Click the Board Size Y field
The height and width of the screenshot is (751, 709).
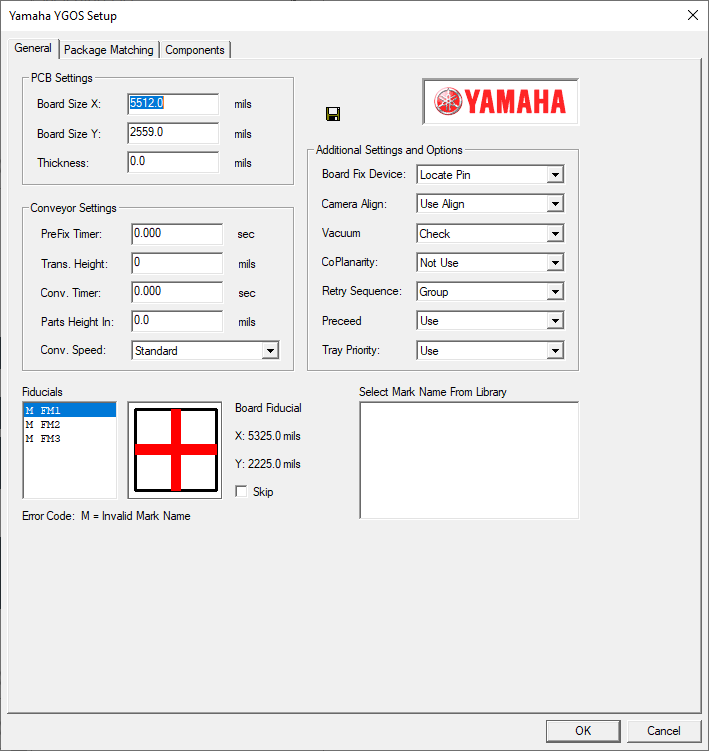coord(173,133)
